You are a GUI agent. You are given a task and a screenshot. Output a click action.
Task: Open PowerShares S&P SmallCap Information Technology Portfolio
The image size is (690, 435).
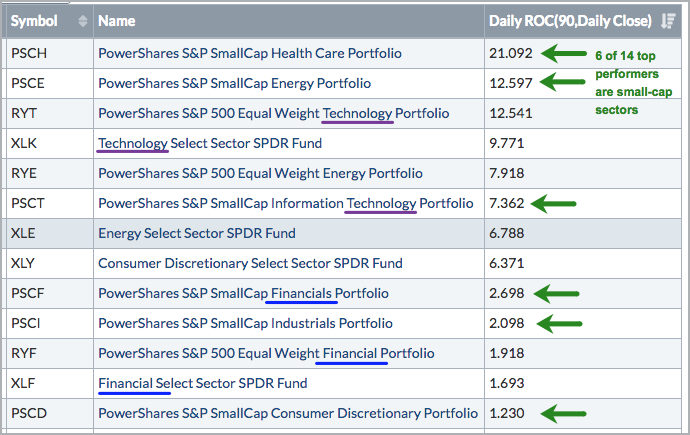coord(285,203)
